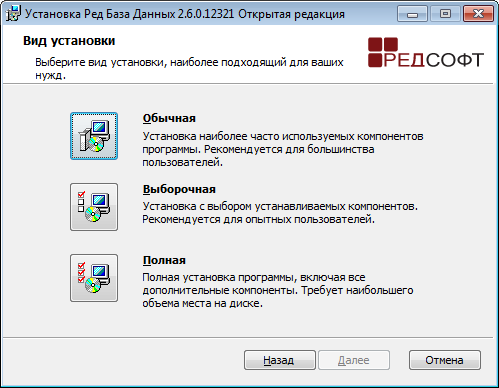Click the Вид установки header title

click(x=69, y=41)
